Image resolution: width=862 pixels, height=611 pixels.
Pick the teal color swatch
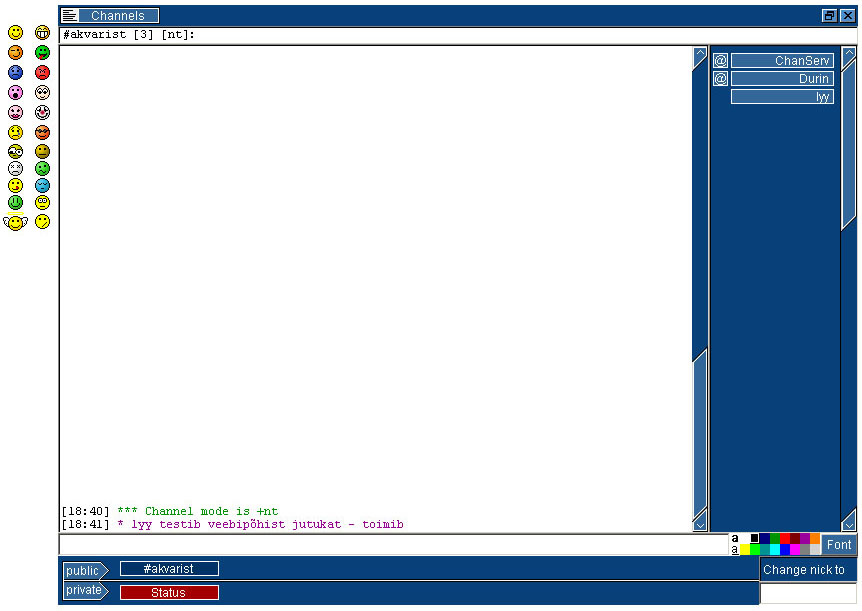765,549
